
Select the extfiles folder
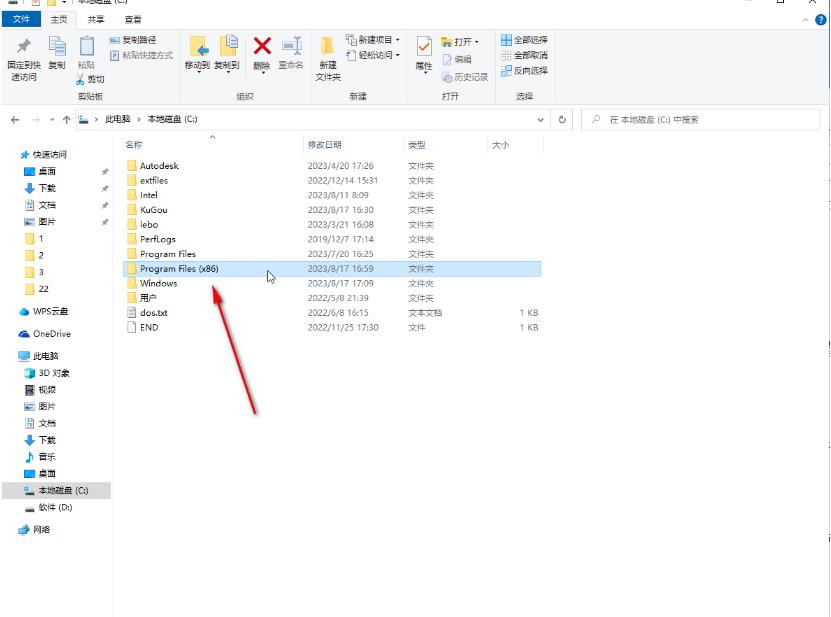(x=332, y=181)
